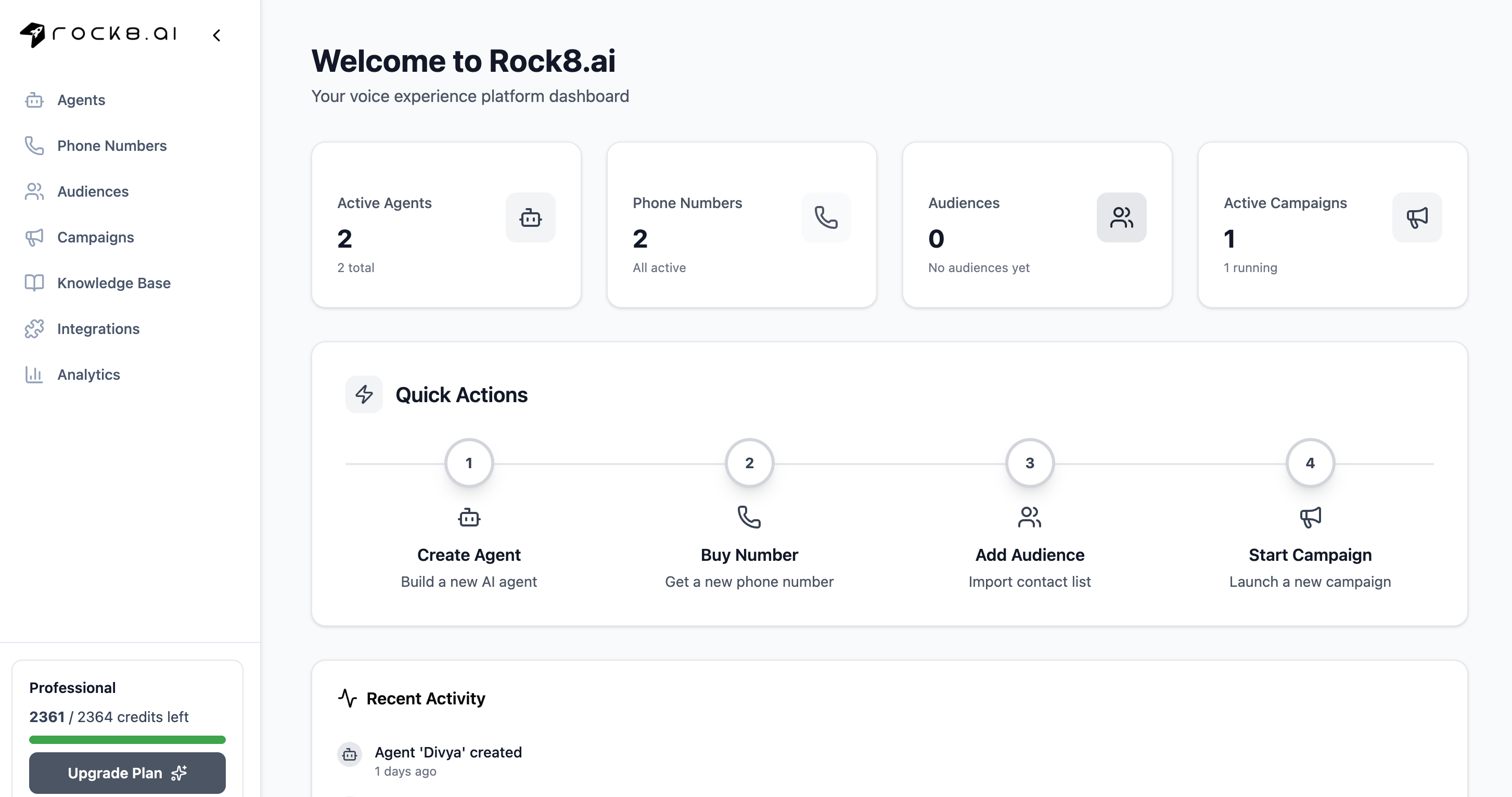Select the Agents robot icon in sidebar
Screen dimensions: 1512x797
[34, 100]
